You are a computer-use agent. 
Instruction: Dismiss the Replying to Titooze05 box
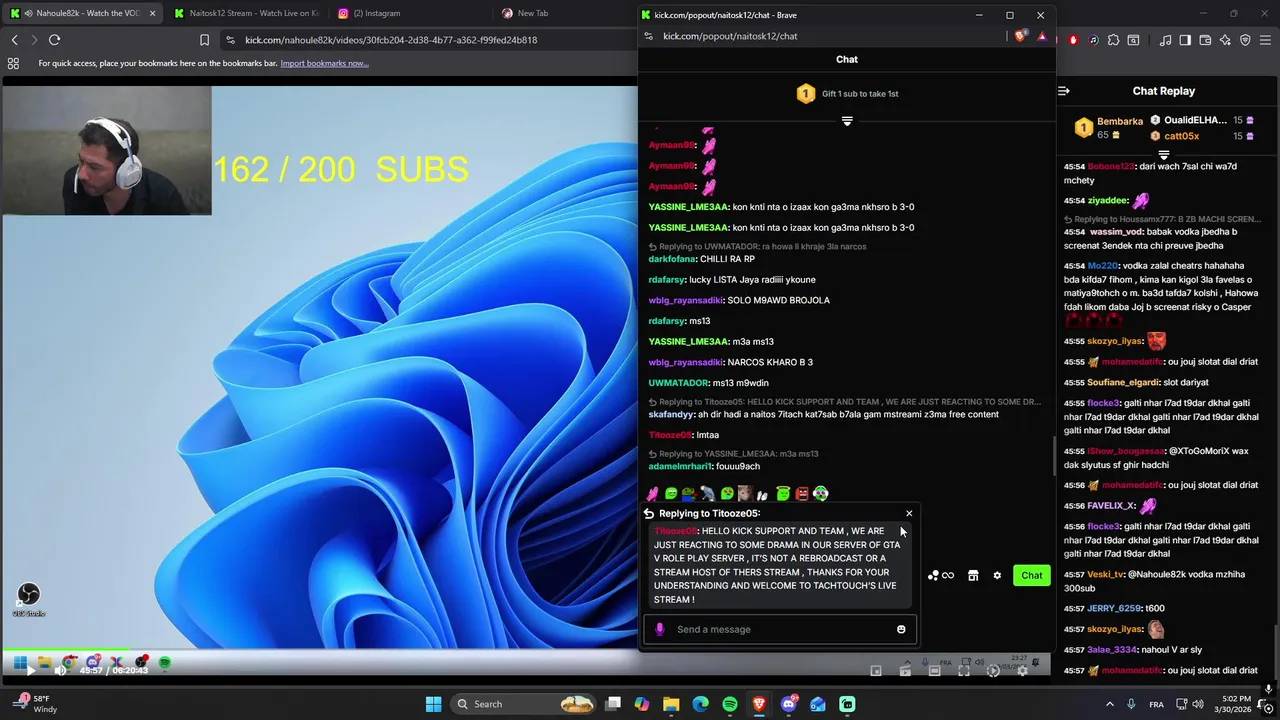(x=909, y=513)
